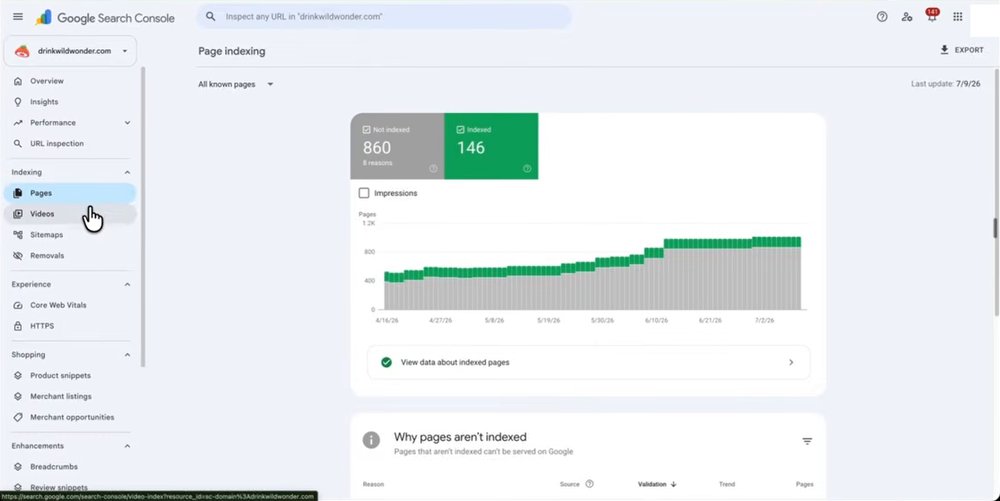Open the Insights page
The height and width of the screenshot is (501, 1000).
pyautogui.click(x=70, y=102)
